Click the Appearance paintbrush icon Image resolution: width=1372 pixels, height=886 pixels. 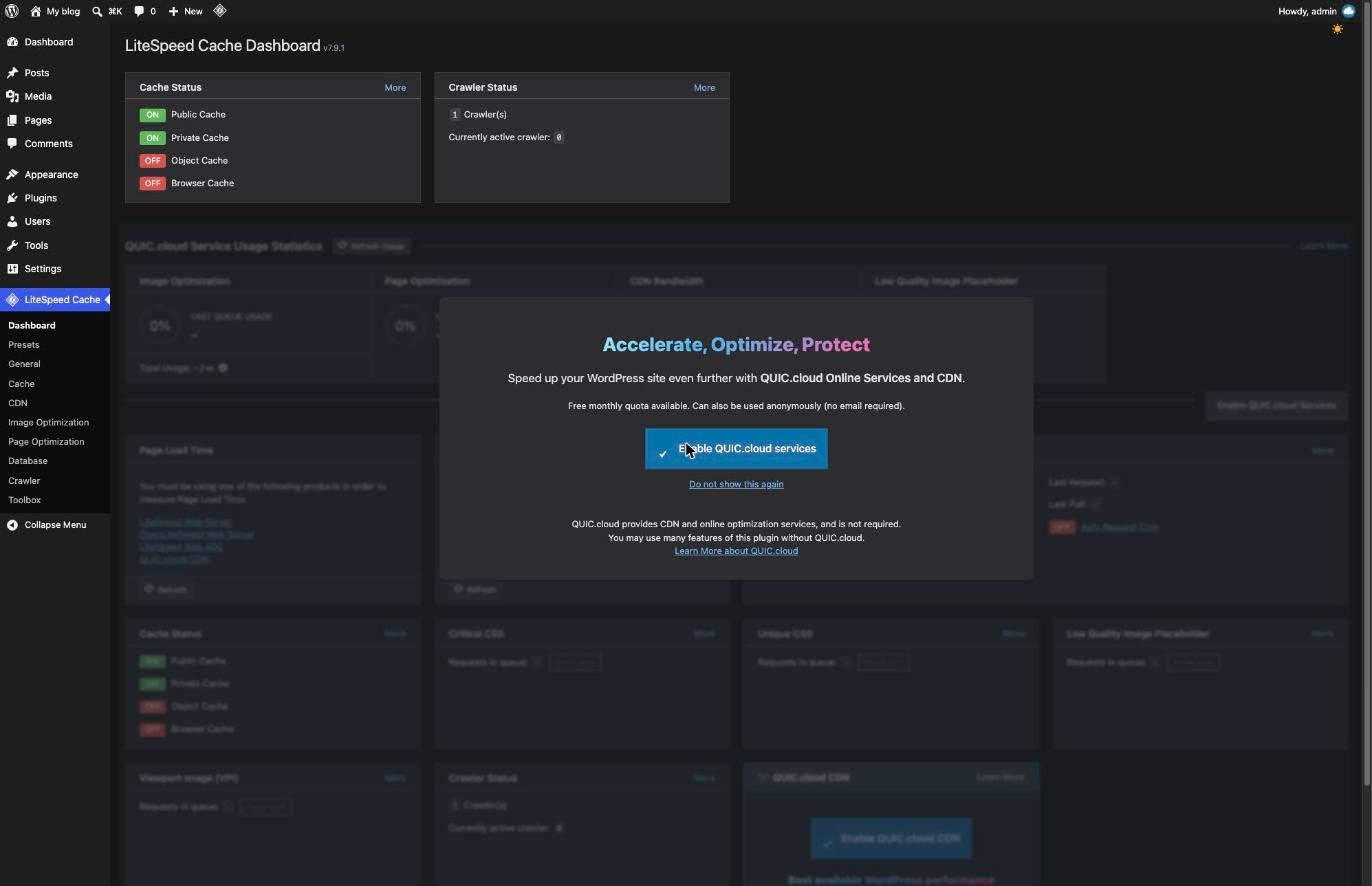tap(12, 175)
